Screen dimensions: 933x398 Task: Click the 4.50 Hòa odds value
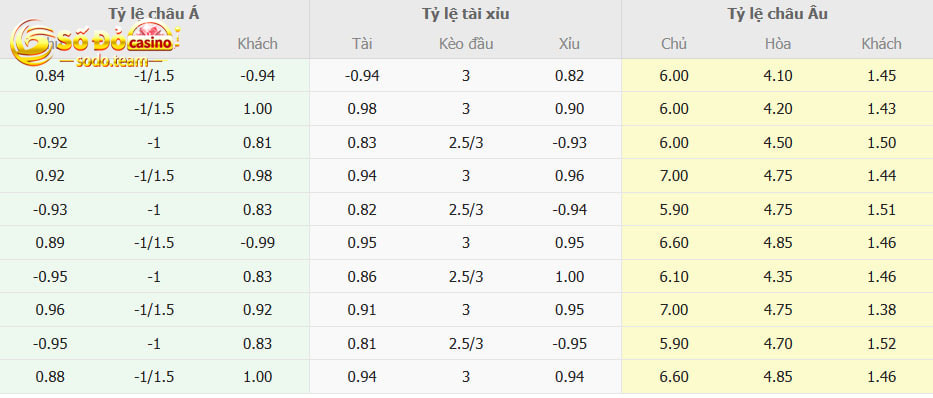point(778,143)
